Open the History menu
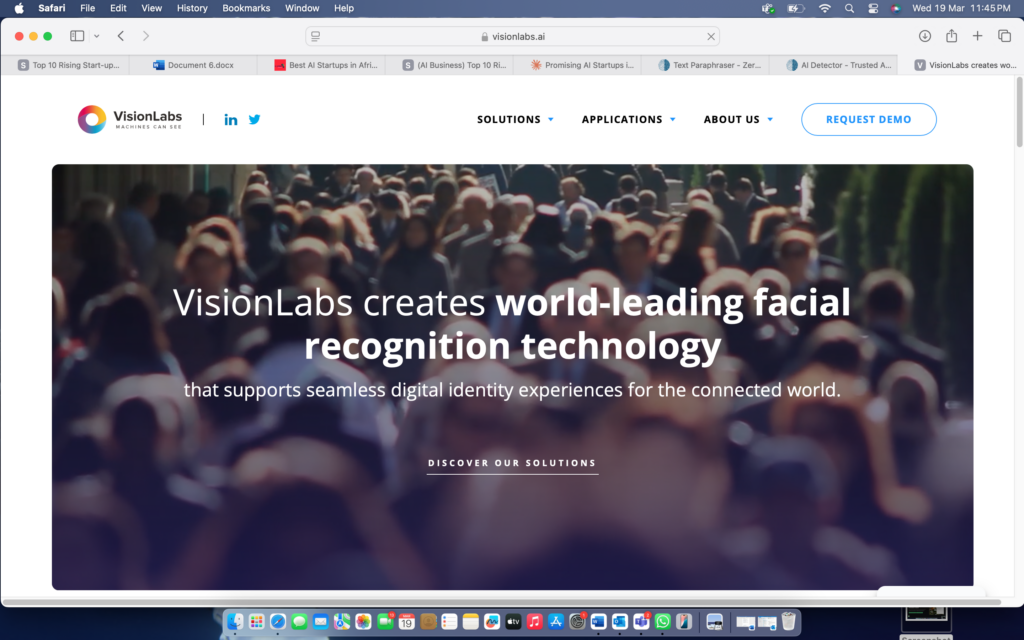1024x640 pixels. click(192, 8)
